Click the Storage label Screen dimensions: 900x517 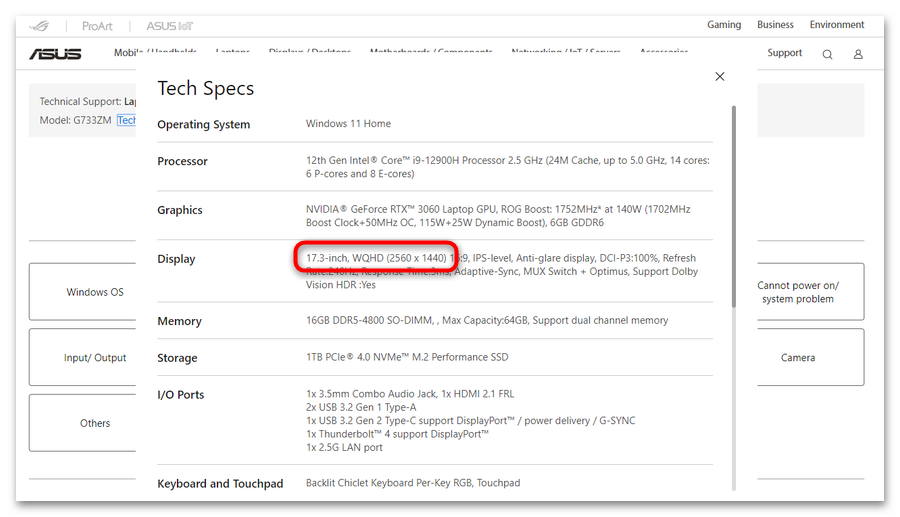point(177,358)
